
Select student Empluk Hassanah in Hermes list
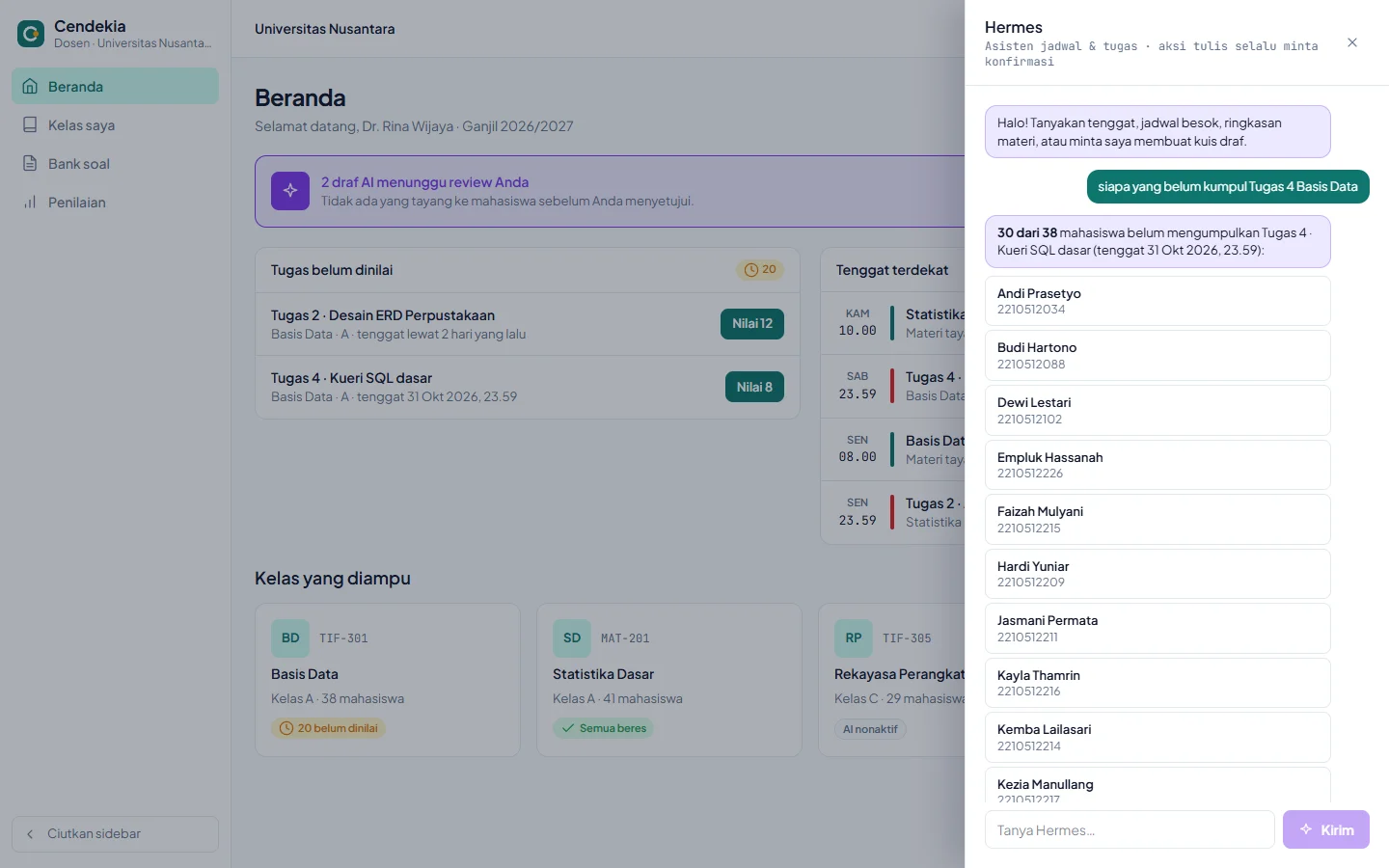(1157, 465)
